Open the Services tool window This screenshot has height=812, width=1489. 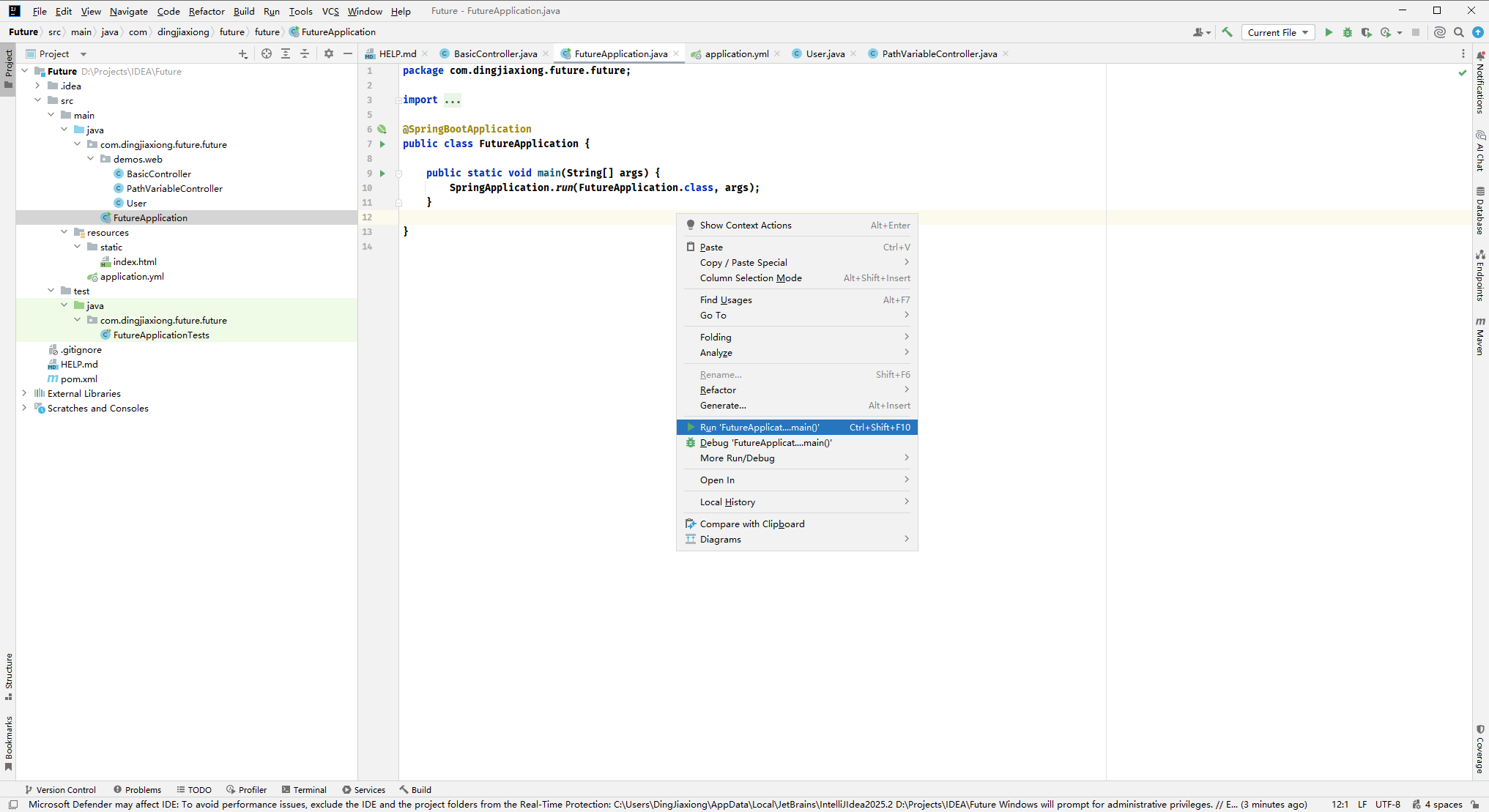coord(363,789)
